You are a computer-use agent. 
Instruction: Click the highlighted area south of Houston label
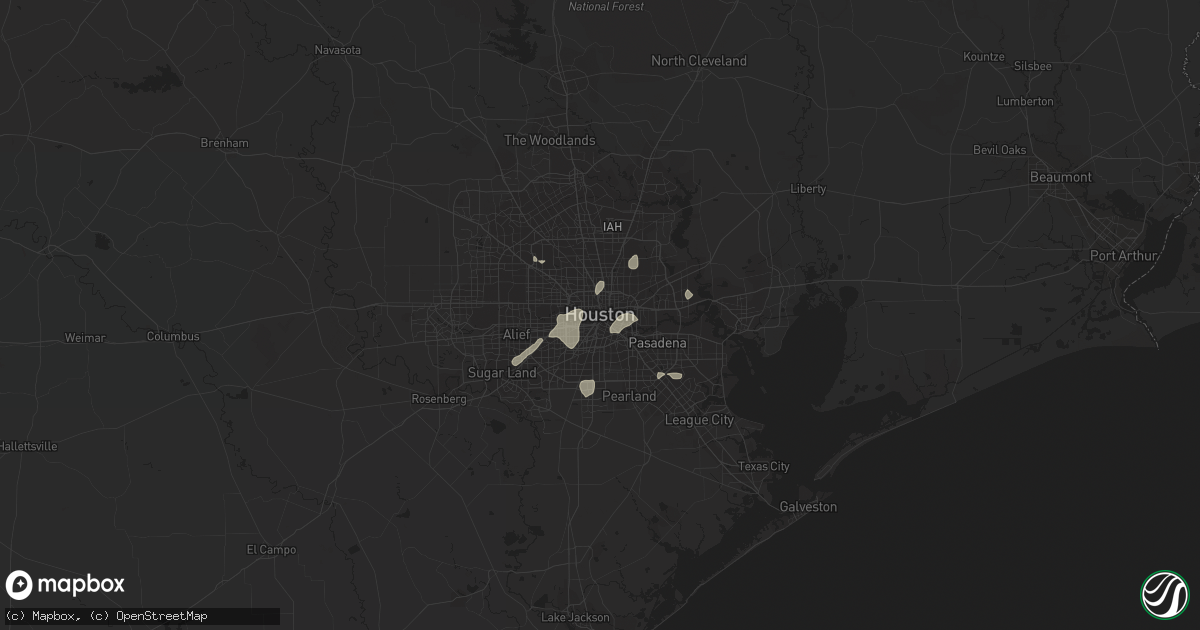pos(565,329)
